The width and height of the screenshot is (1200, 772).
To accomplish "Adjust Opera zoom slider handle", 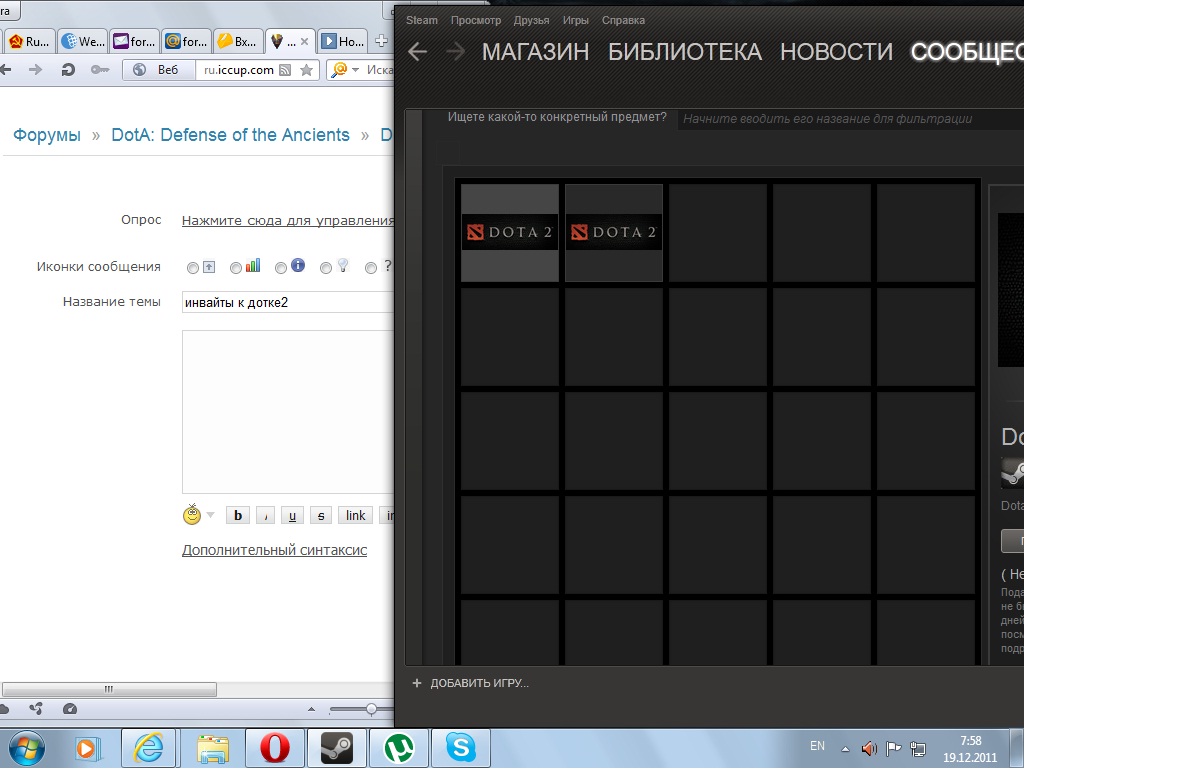I will 371,709.
